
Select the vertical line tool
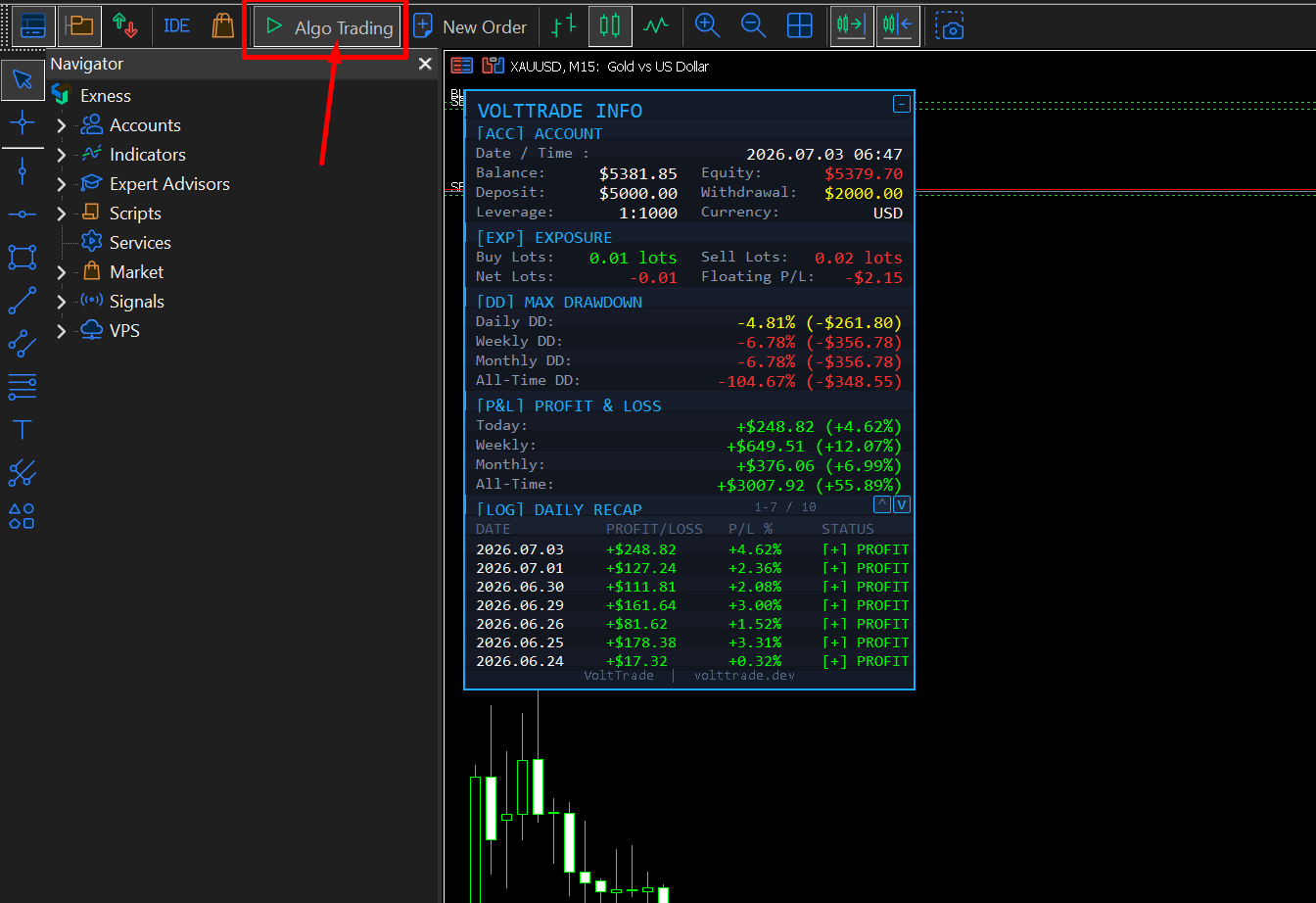click(x=23, y=172)
